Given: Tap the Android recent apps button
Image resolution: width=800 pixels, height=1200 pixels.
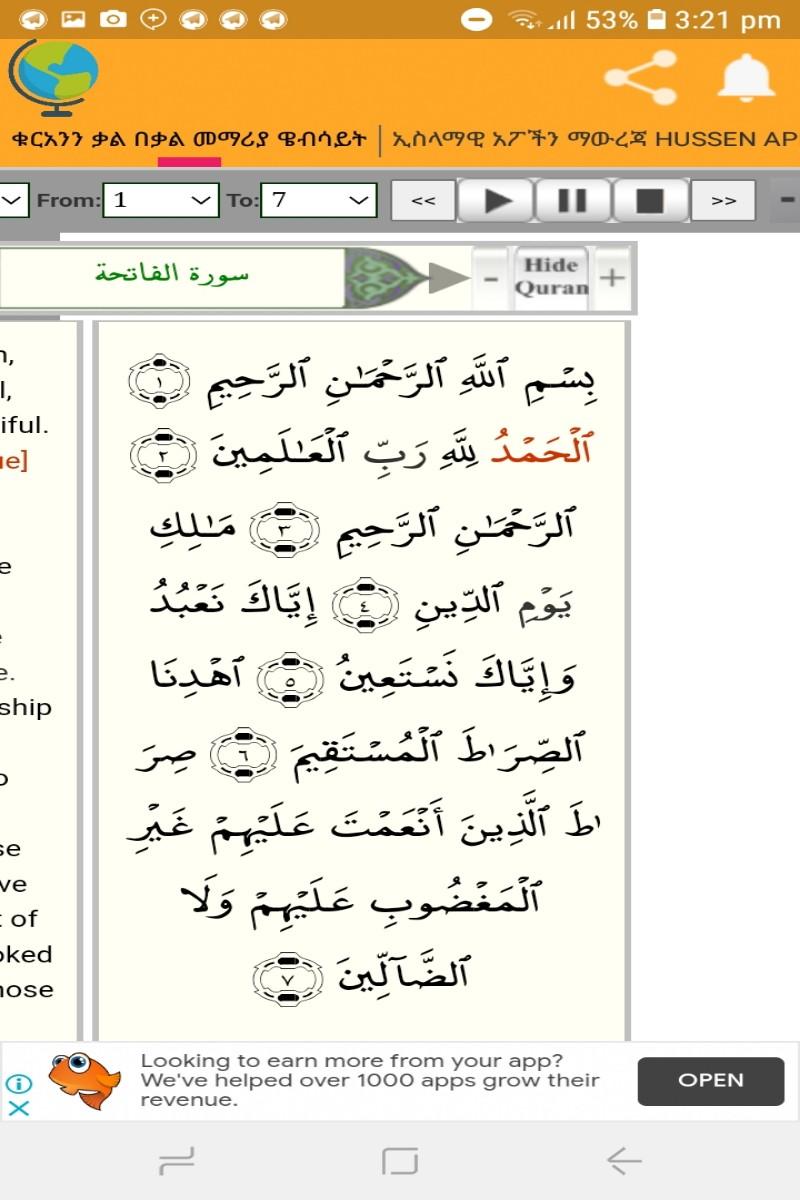Looking at the screenshot, I should click(x=177, y=1161).
